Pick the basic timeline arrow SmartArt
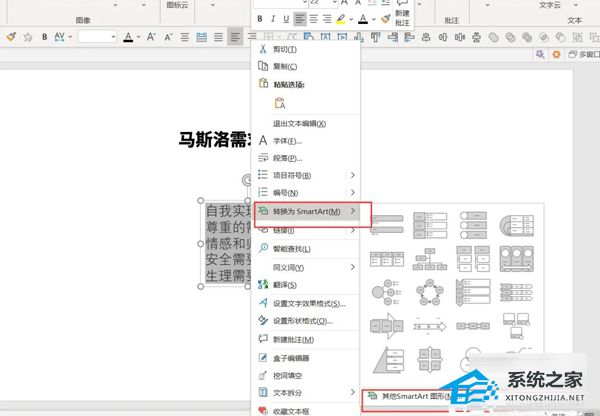600x416 pixels. click(x=430, y=326)
